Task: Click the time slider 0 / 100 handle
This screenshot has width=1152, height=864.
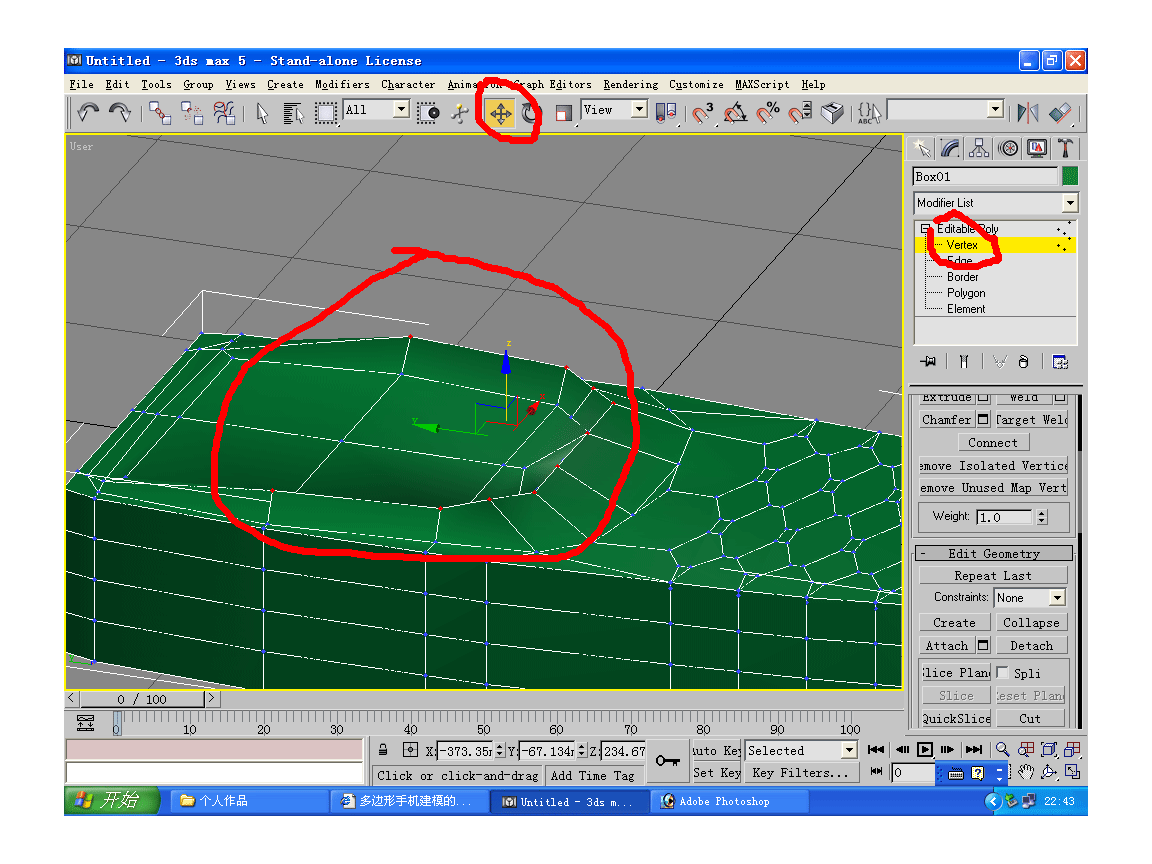Action: [x=142, y=699]
